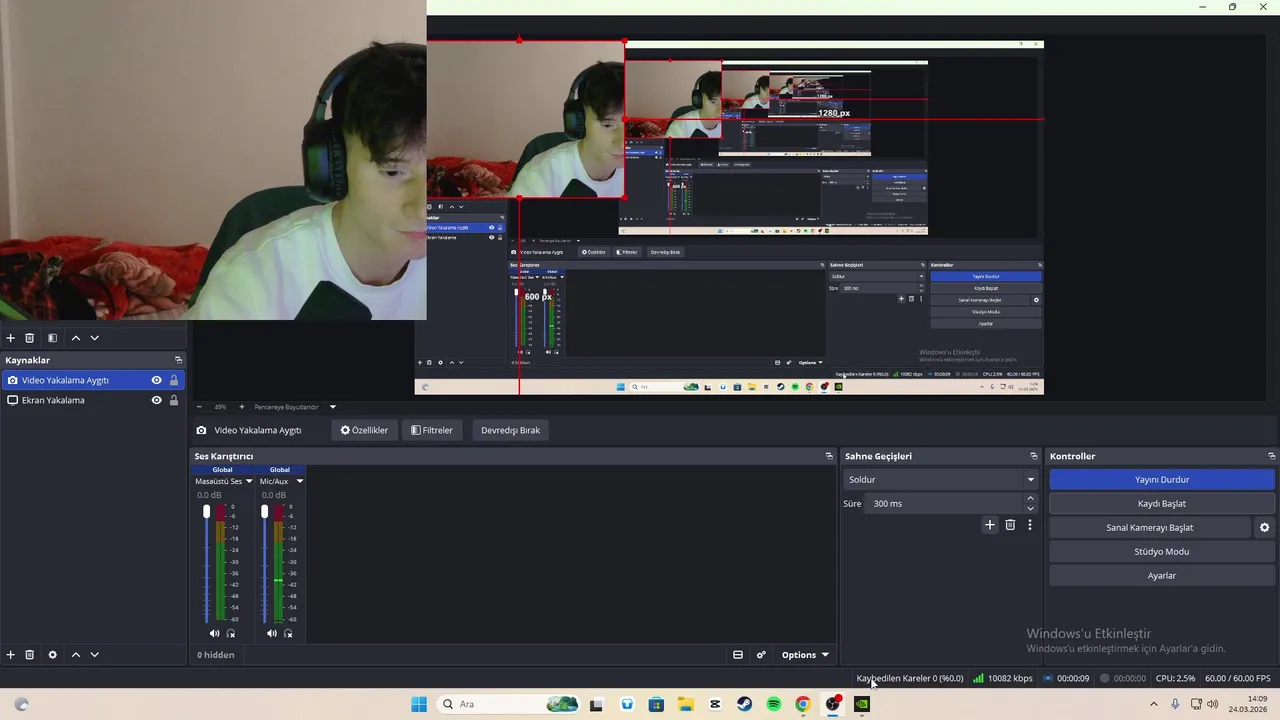Undock the Kontroller panel

tap(1271, 456)
